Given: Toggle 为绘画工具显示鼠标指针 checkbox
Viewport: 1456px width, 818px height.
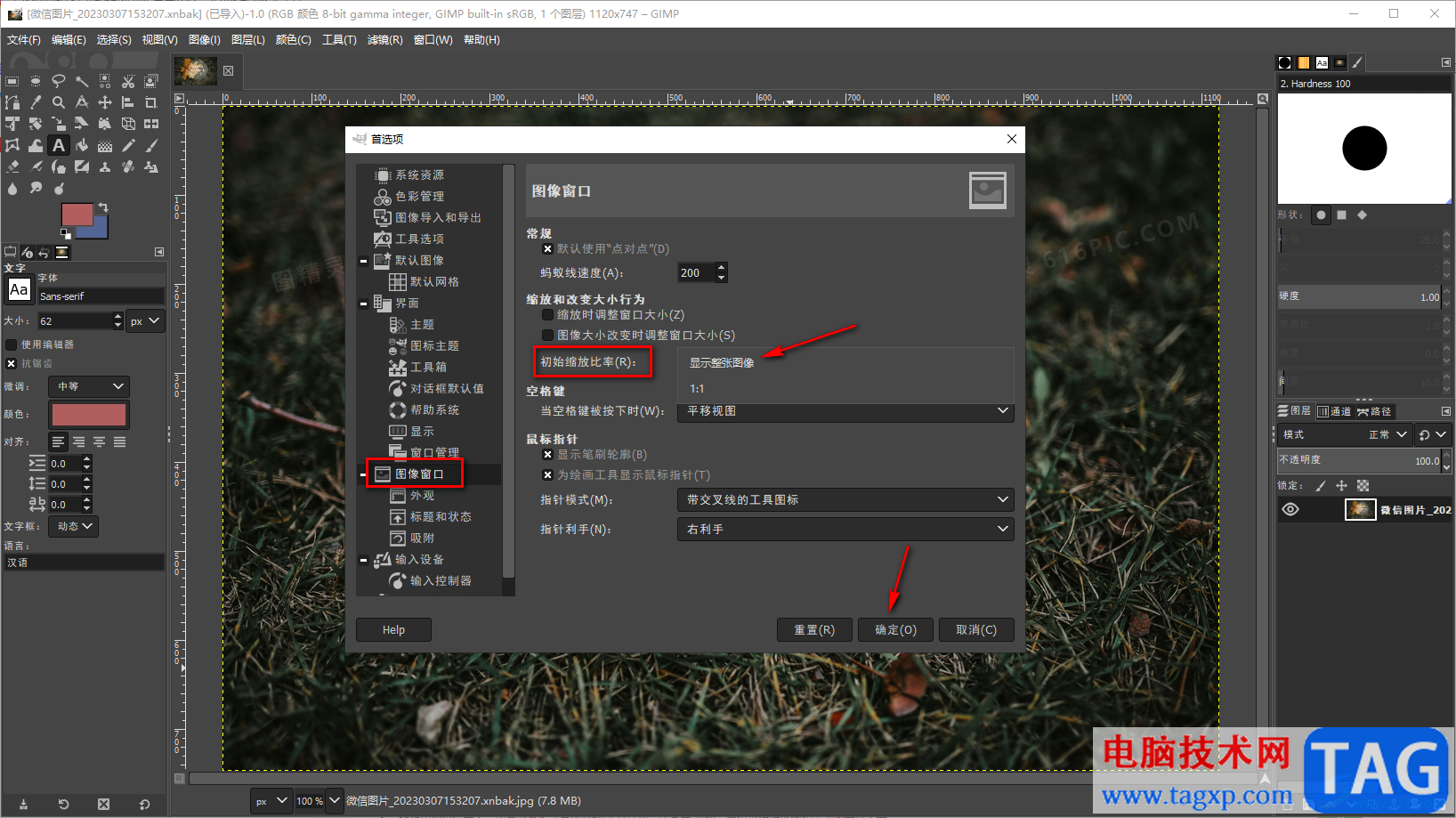Looking at the screenshot, I should click(547, 475).
